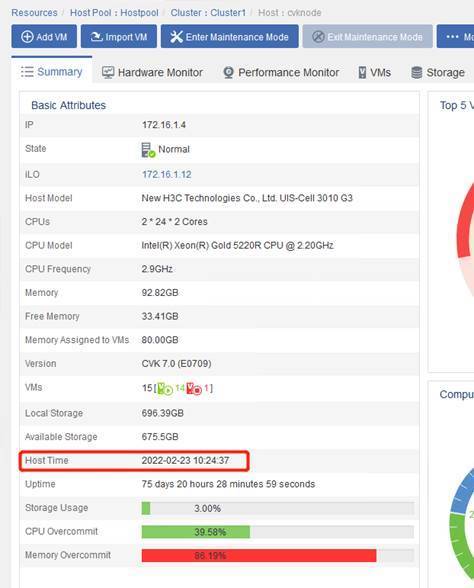
Task: Open Host Pool : Hostpool breadcrumb
Action: pos(114,12)
